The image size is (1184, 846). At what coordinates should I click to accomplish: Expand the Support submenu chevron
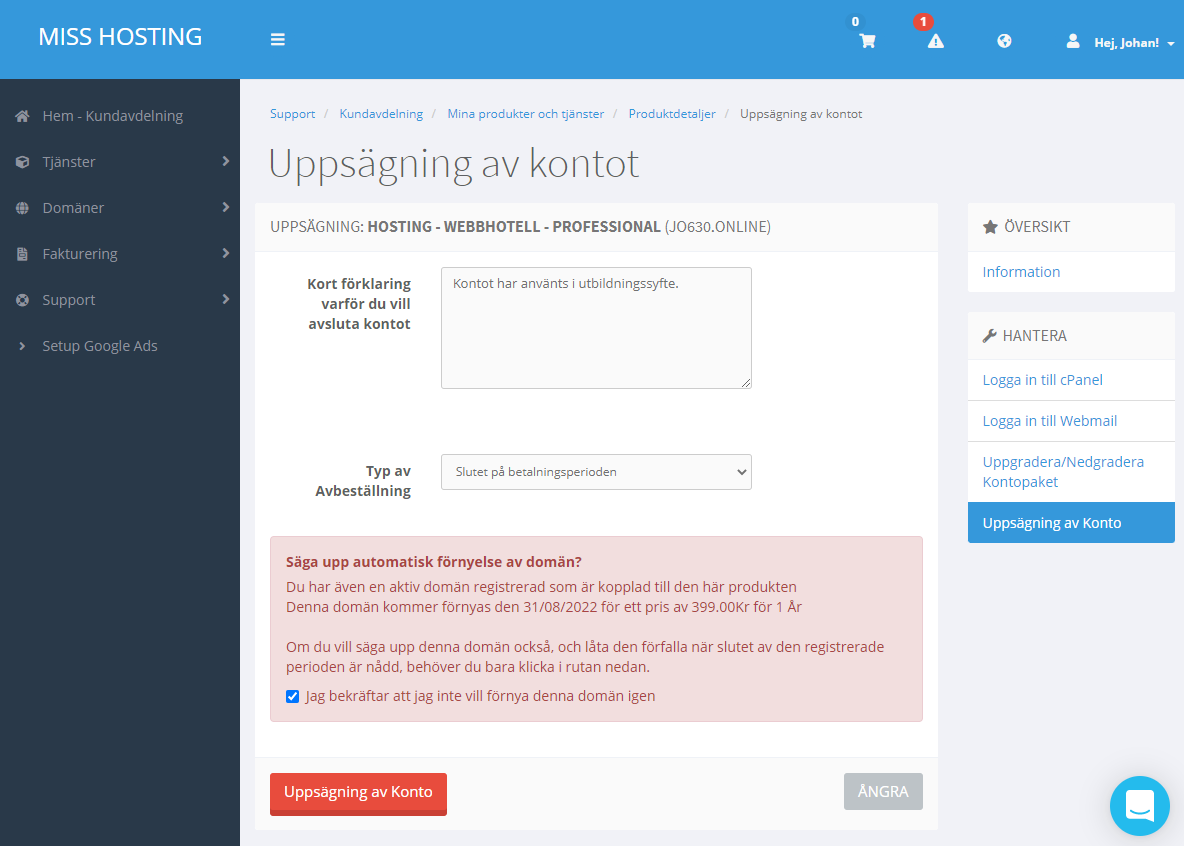225,299
